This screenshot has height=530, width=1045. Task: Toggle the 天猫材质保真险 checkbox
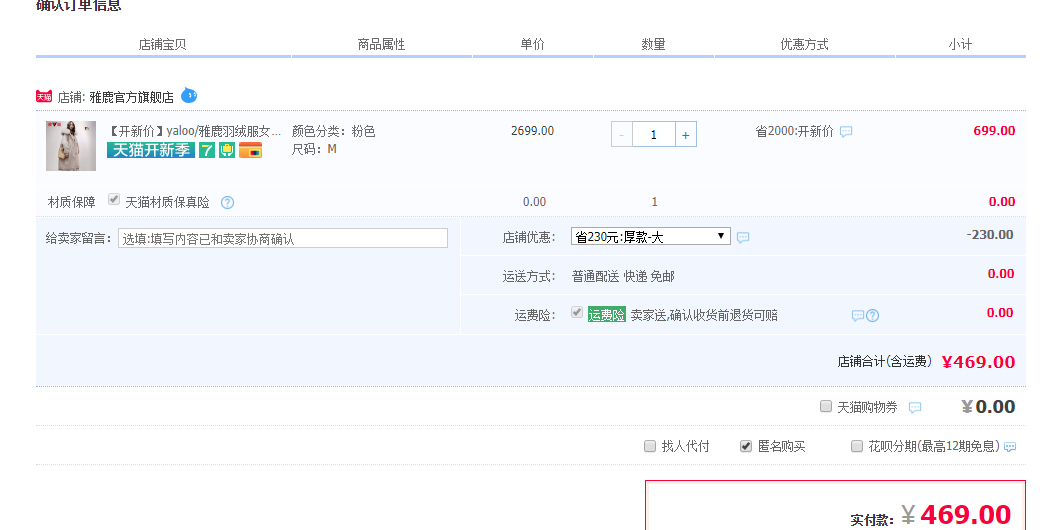click(x=114, y=199)
